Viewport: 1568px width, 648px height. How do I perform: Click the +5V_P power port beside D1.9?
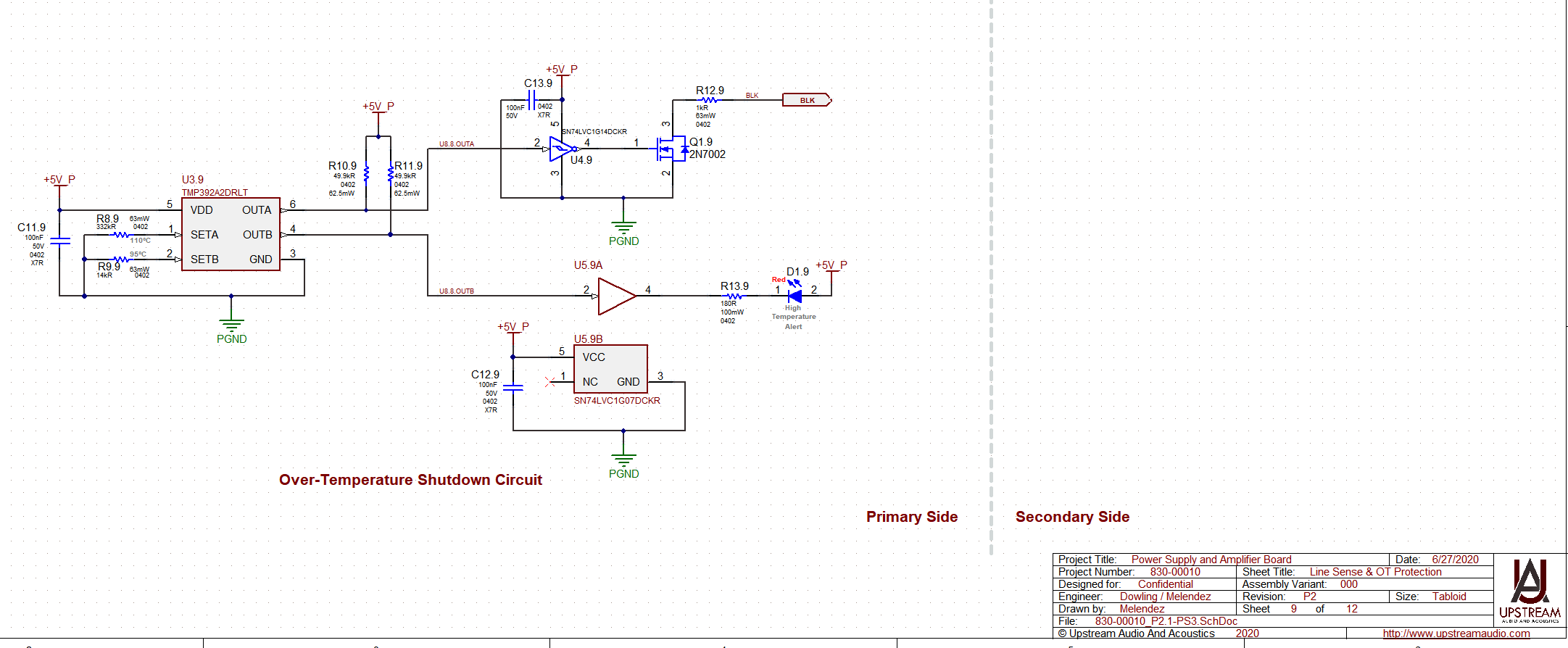click(x=831, y=267)
